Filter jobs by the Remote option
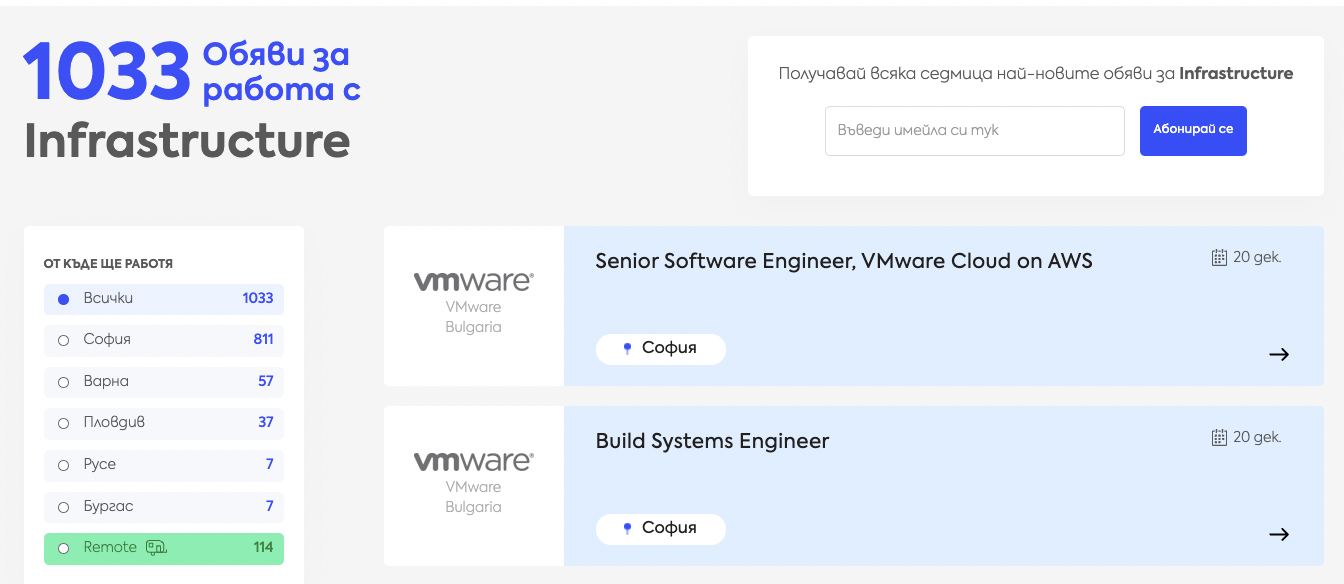Screen dimensions: 1344x584 click(164, 548)
